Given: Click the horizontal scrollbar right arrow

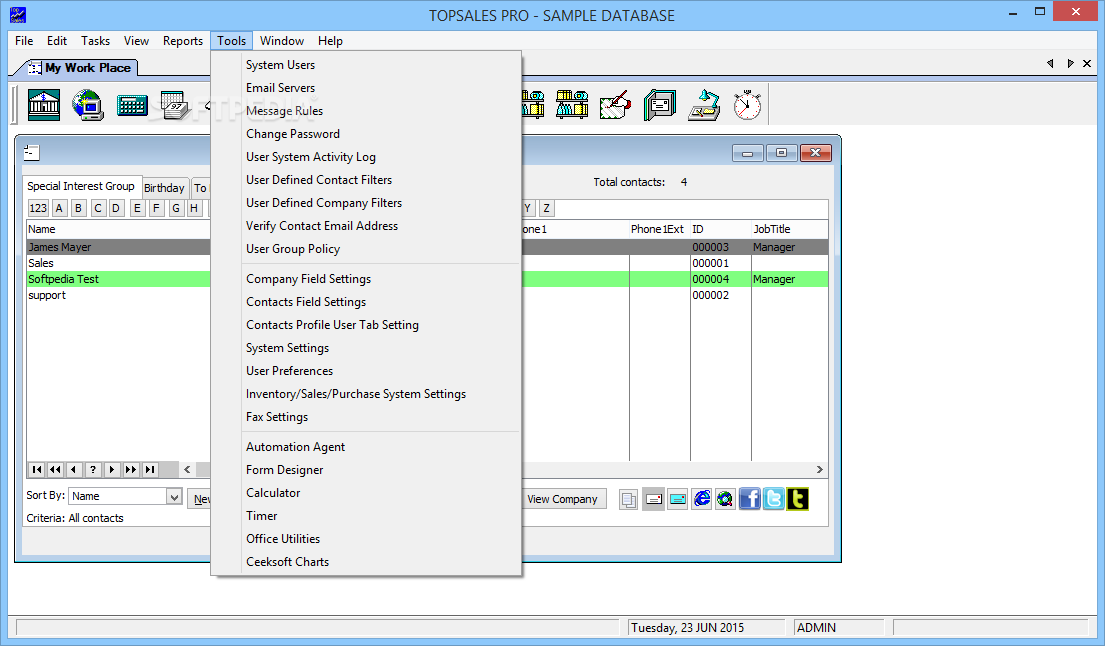Looking at the screenshot, I should (820, 470).
